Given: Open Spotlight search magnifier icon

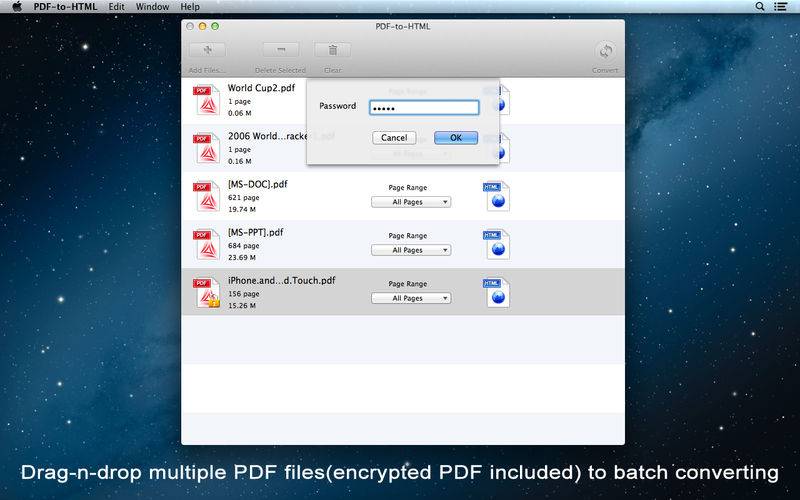Looking at the screenshot, I should pos(760,7).
